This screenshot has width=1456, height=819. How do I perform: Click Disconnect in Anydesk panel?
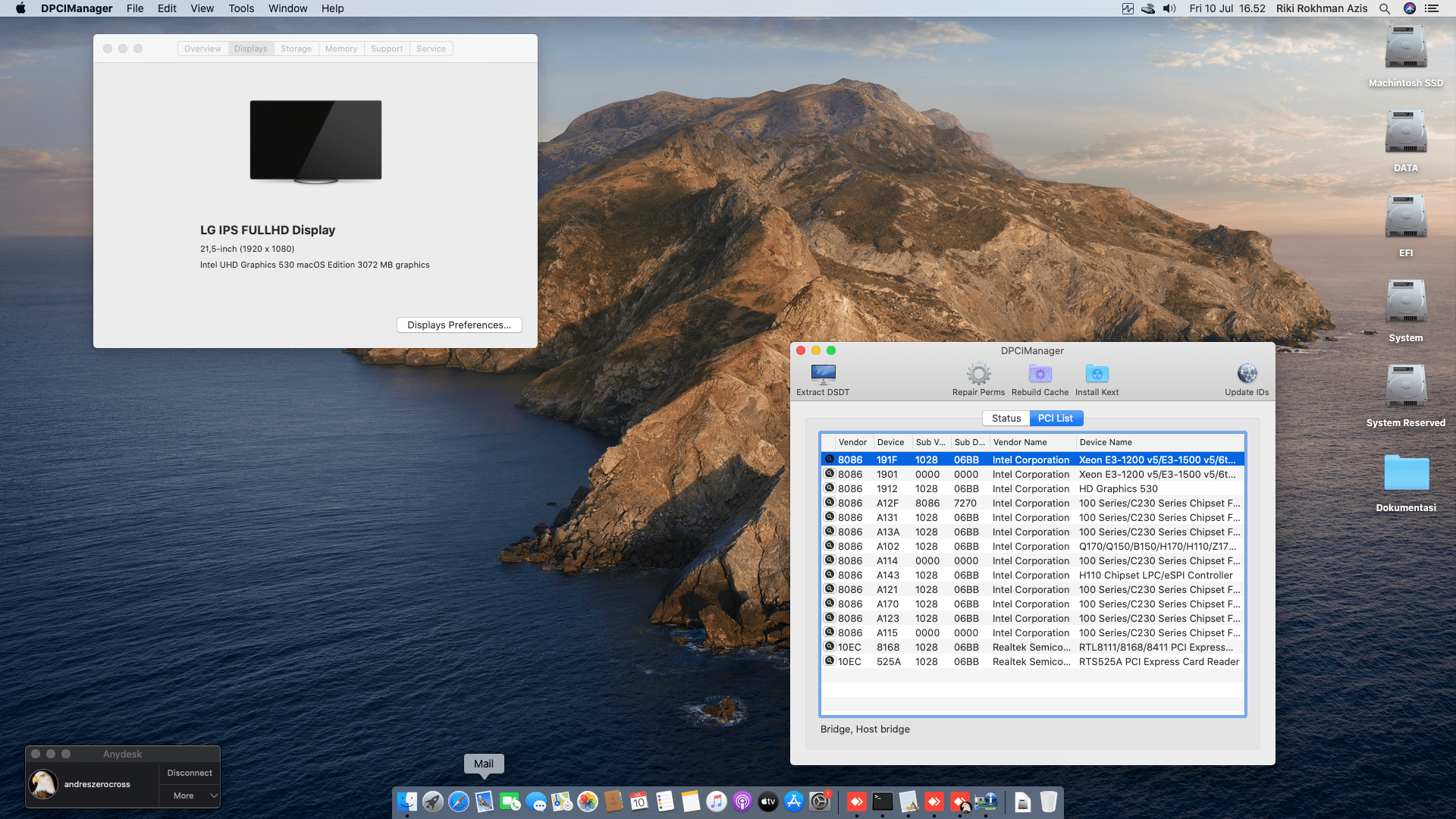coord(190,773)
